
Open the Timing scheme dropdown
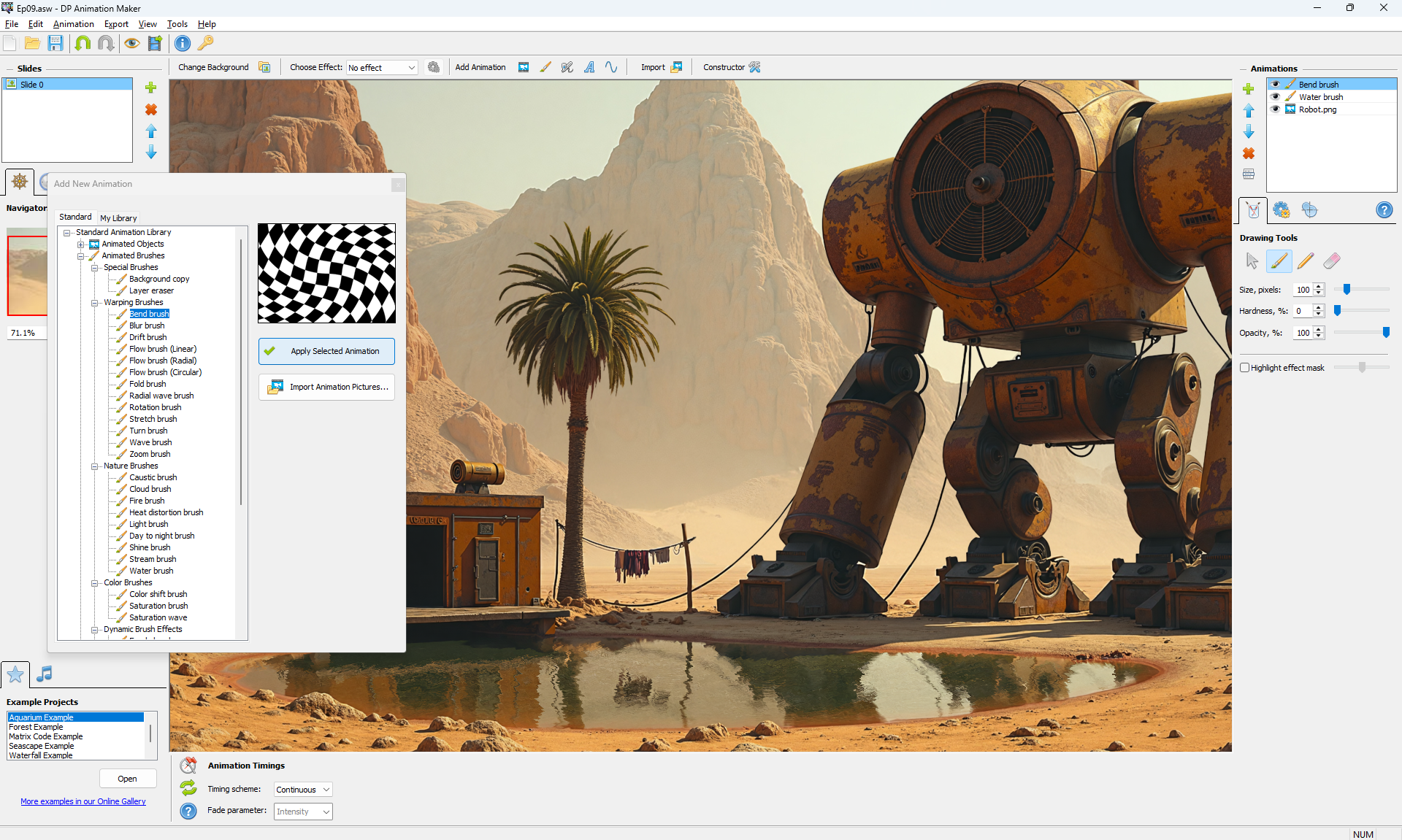tap(303, 790)
